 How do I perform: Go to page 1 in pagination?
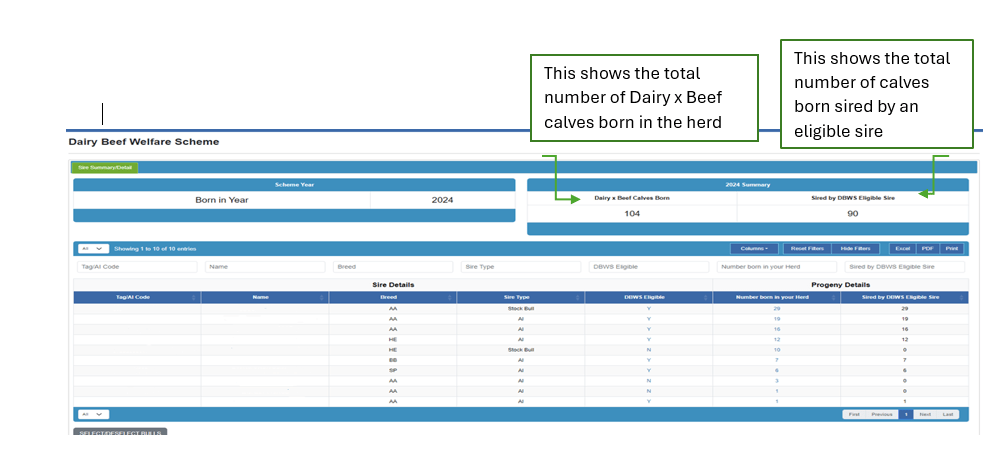click(905, 414)
